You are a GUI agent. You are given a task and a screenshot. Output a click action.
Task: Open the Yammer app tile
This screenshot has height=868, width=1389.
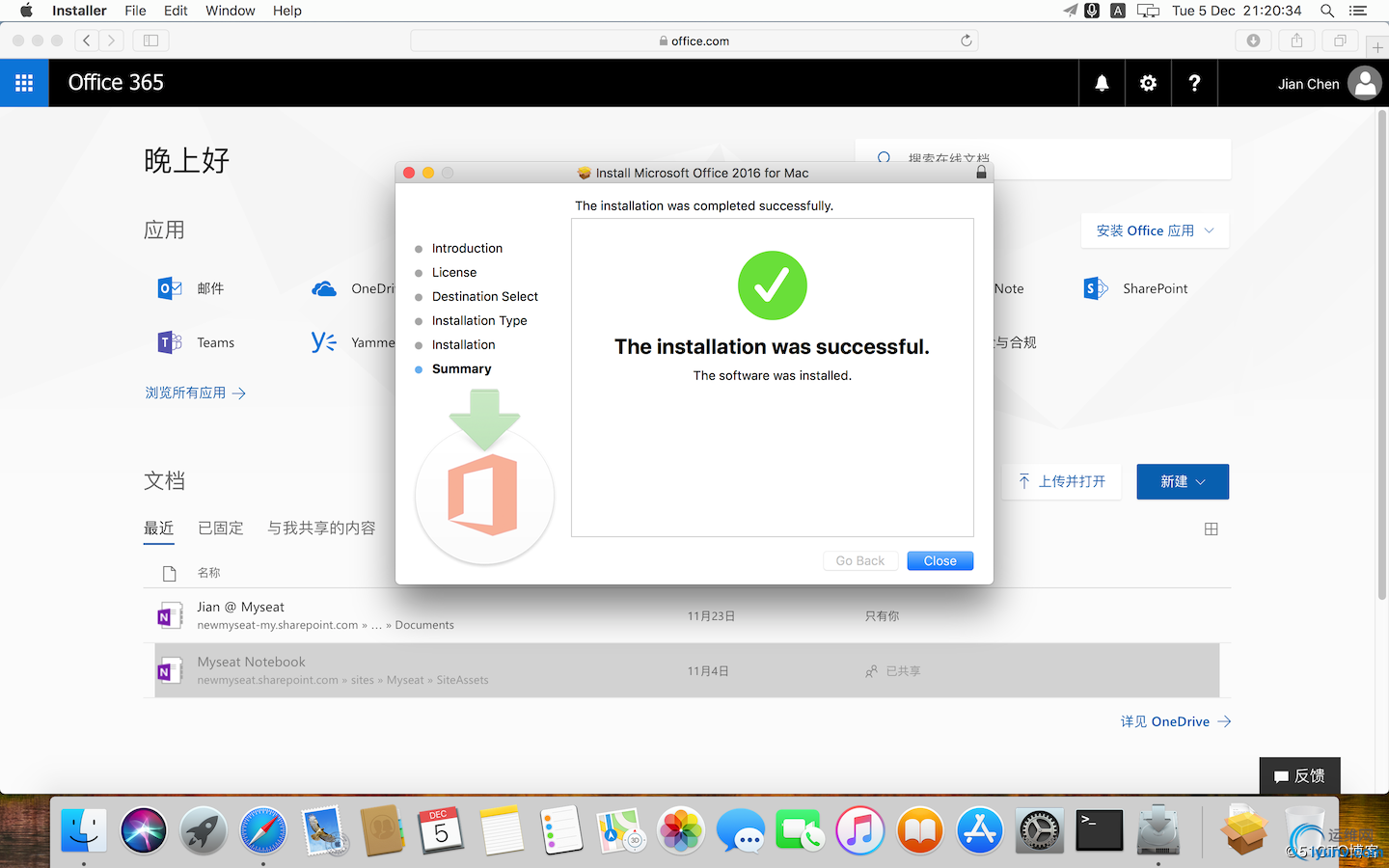[353, 342]
